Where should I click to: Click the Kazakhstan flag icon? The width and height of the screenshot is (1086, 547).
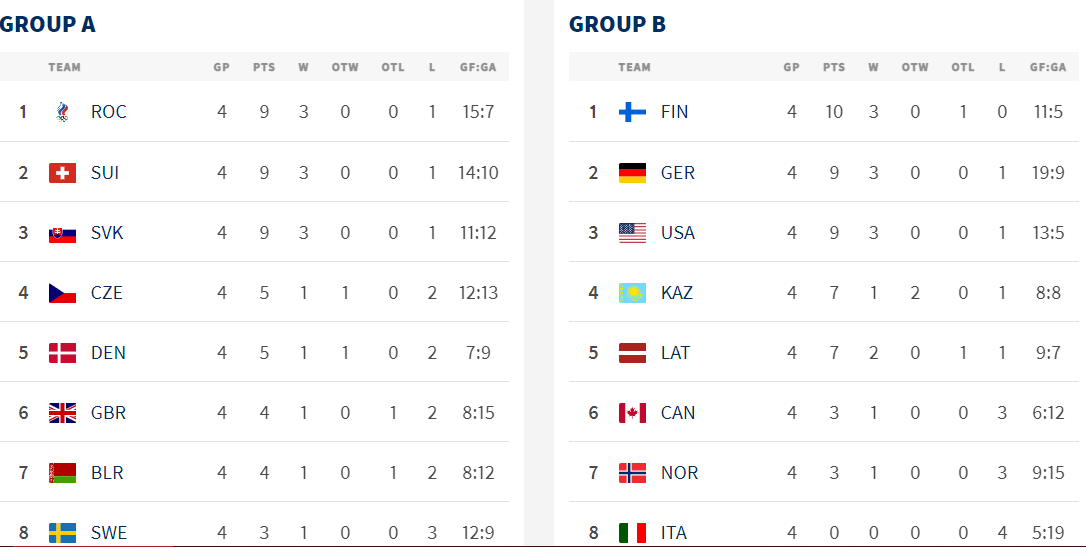pos(632,293)
